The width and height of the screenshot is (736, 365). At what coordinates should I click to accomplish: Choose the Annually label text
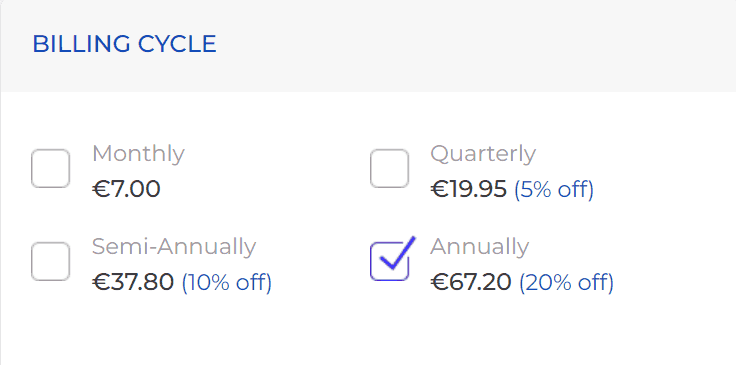(x=480, y=247)
